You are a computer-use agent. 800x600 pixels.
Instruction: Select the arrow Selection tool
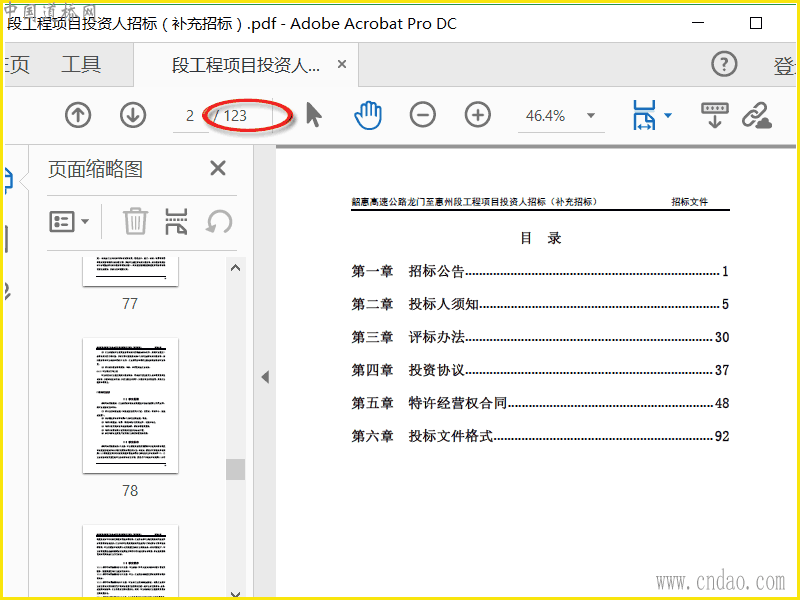point(314,115)
